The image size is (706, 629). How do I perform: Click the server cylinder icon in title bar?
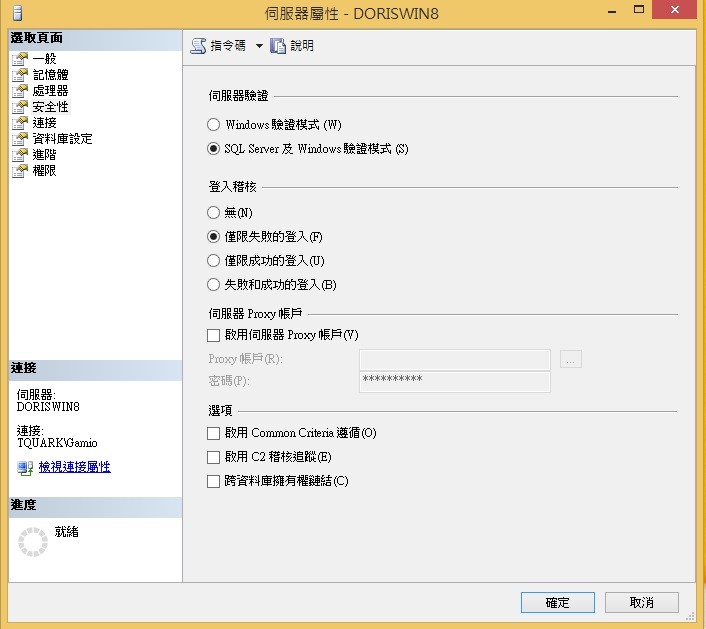tap(17, 12)
